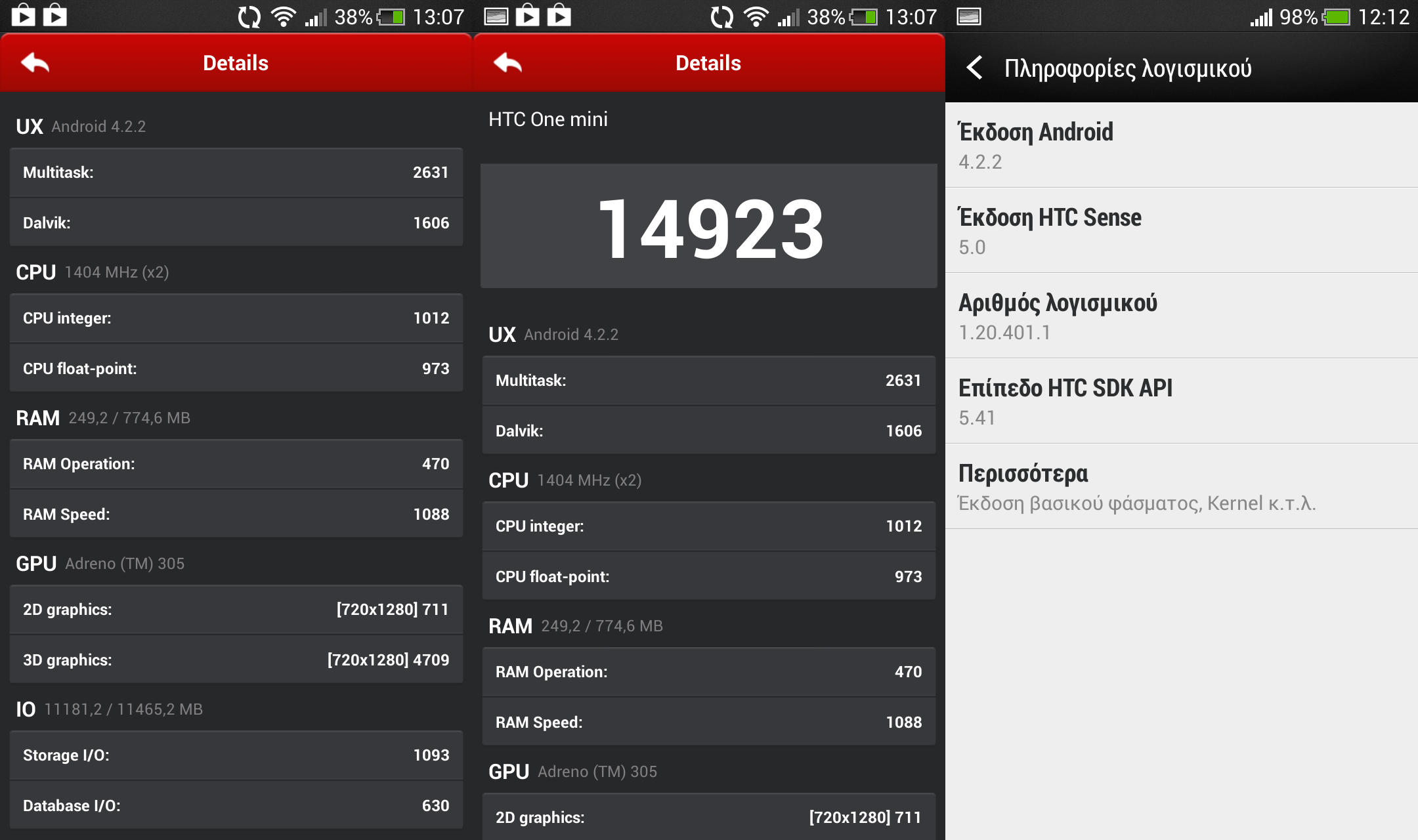Tap back arrow in left Details header

click(35, 63)
